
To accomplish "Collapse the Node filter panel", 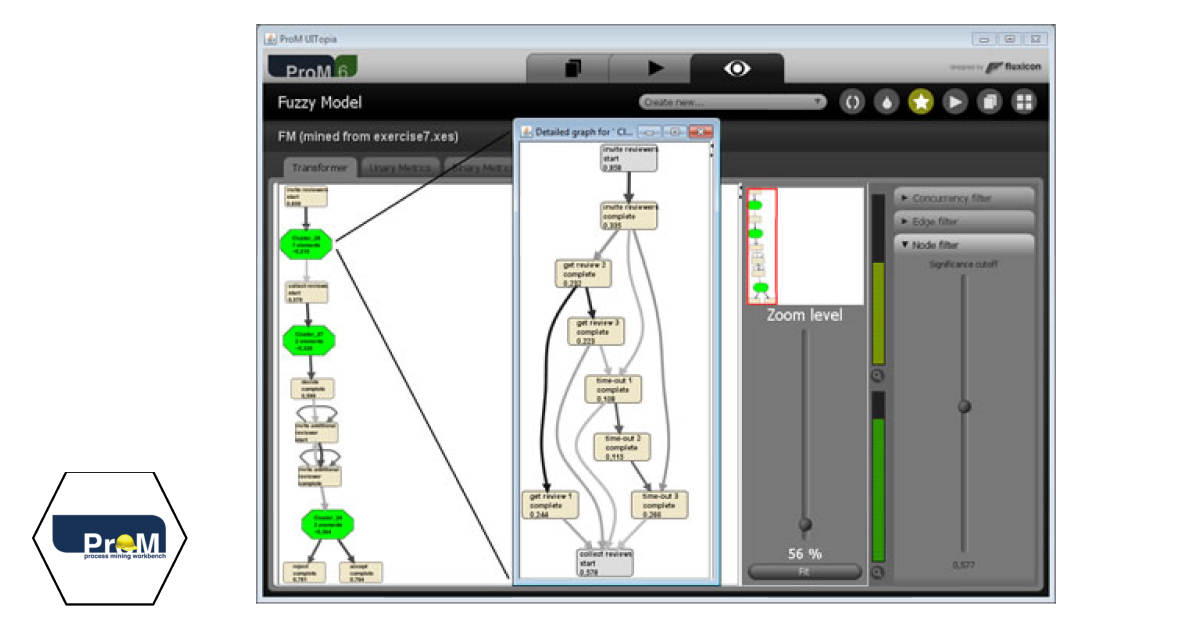I will point(964,244).
